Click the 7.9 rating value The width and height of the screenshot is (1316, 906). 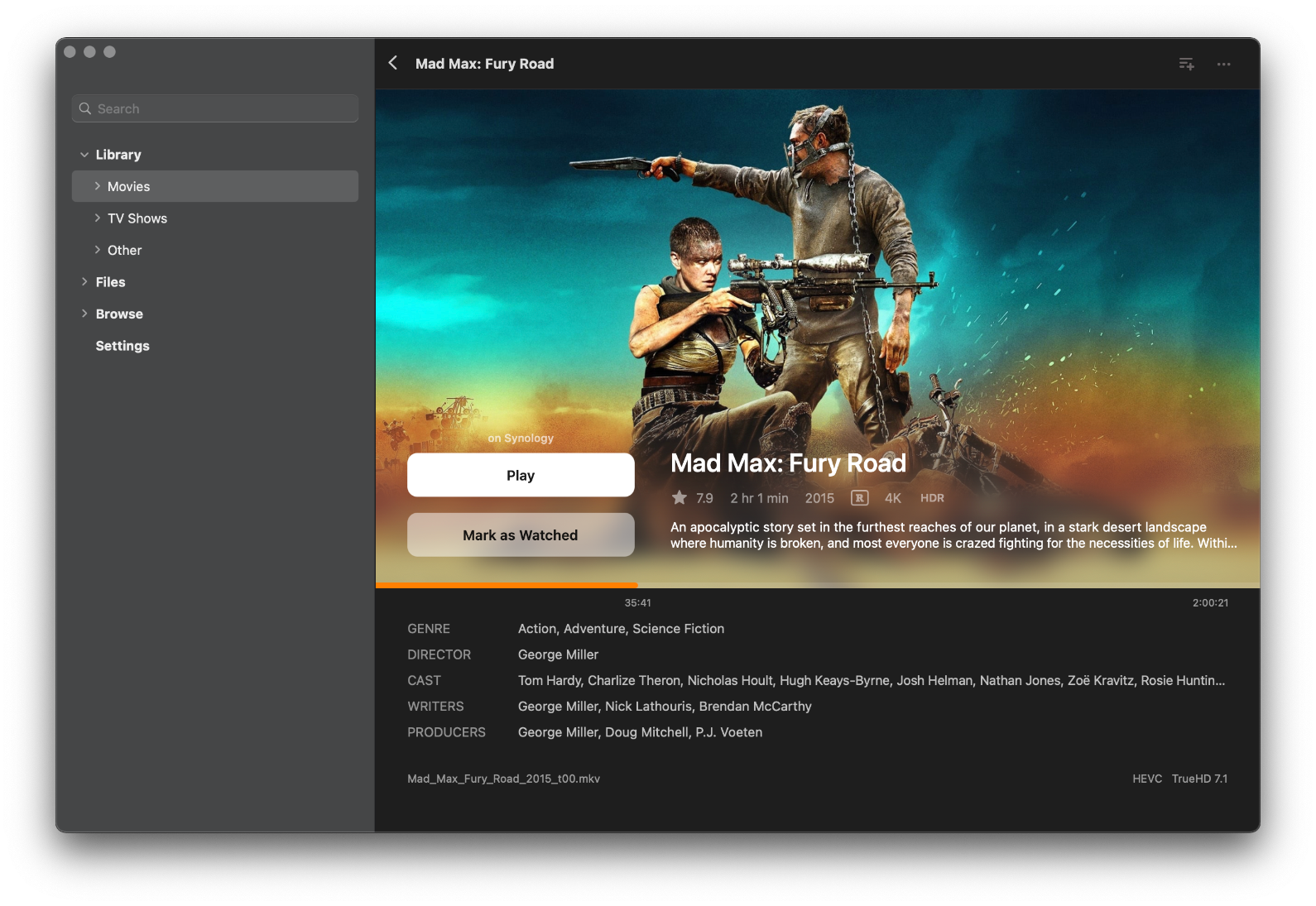(704, 498)
